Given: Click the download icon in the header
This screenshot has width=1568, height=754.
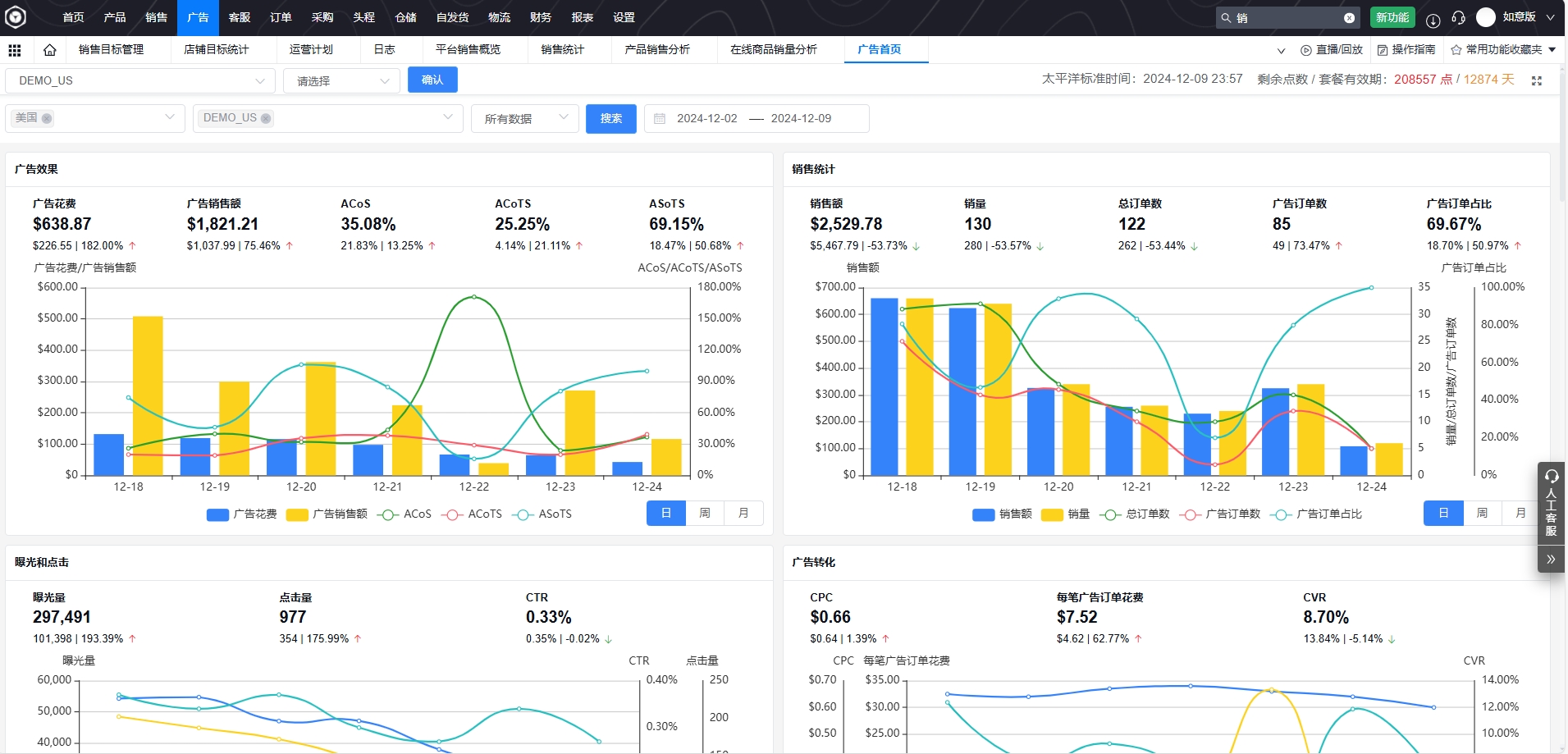Looking at the screenshot, I should point(1433,19).
